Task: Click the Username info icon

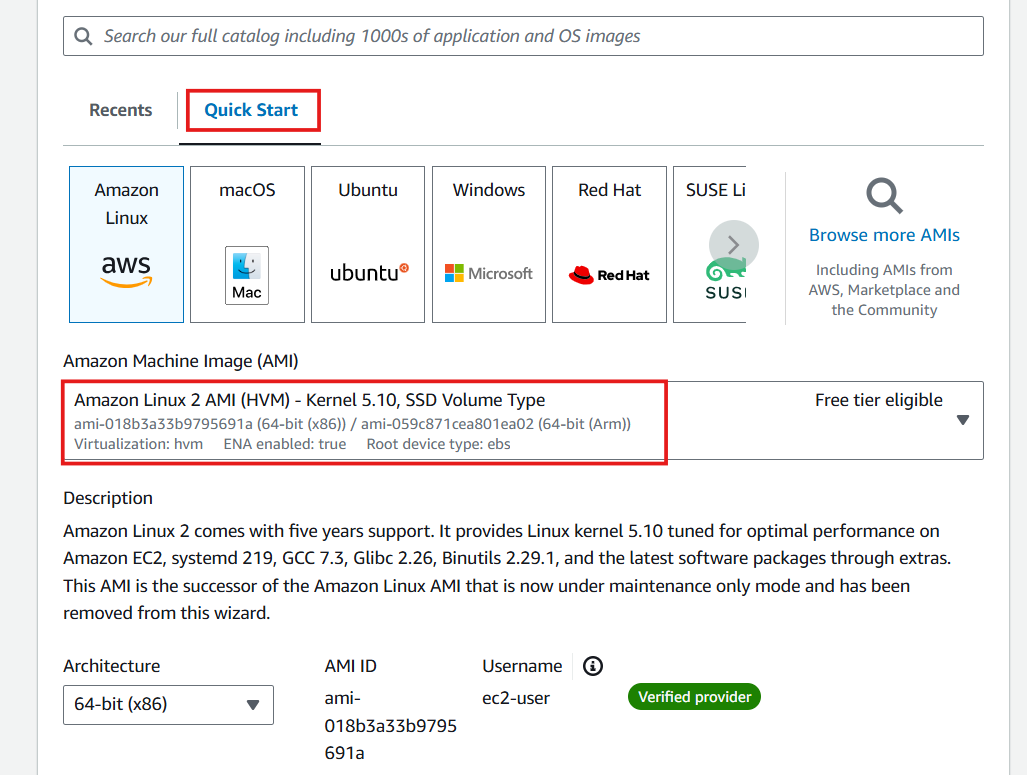Action: pos(593,666)
